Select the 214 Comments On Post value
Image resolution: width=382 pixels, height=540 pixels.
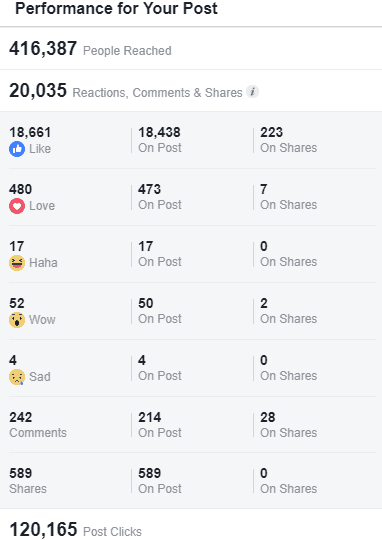(149, 417)
